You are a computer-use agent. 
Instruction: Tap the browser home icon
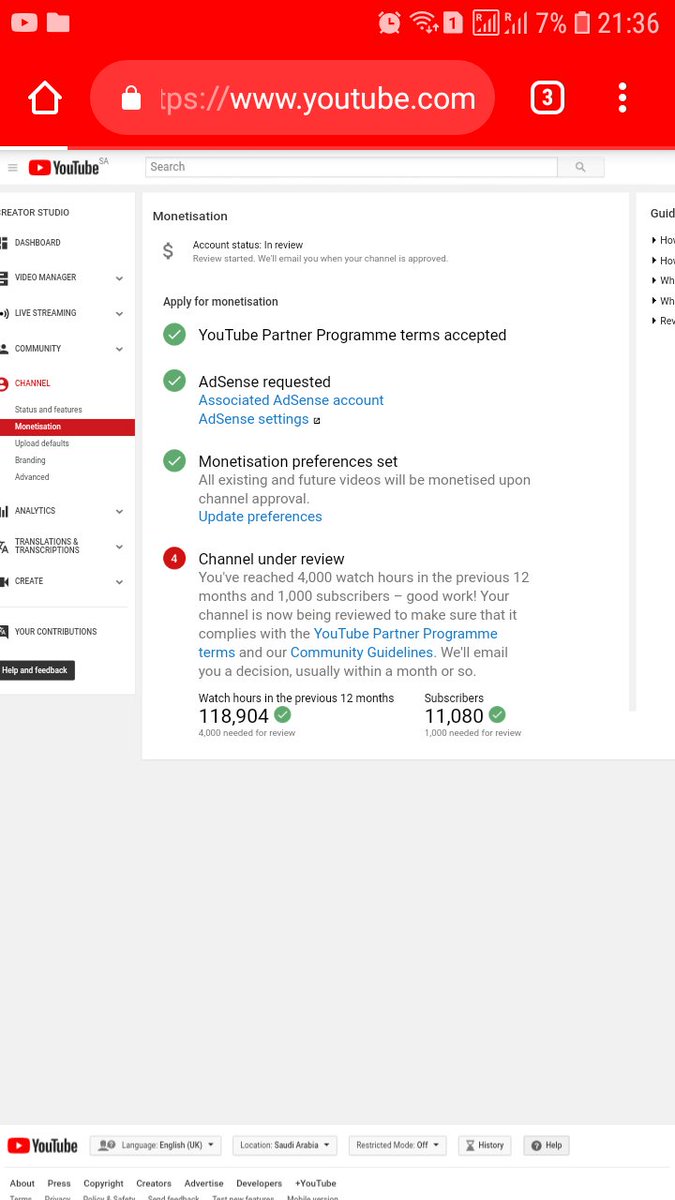point(45,98)
